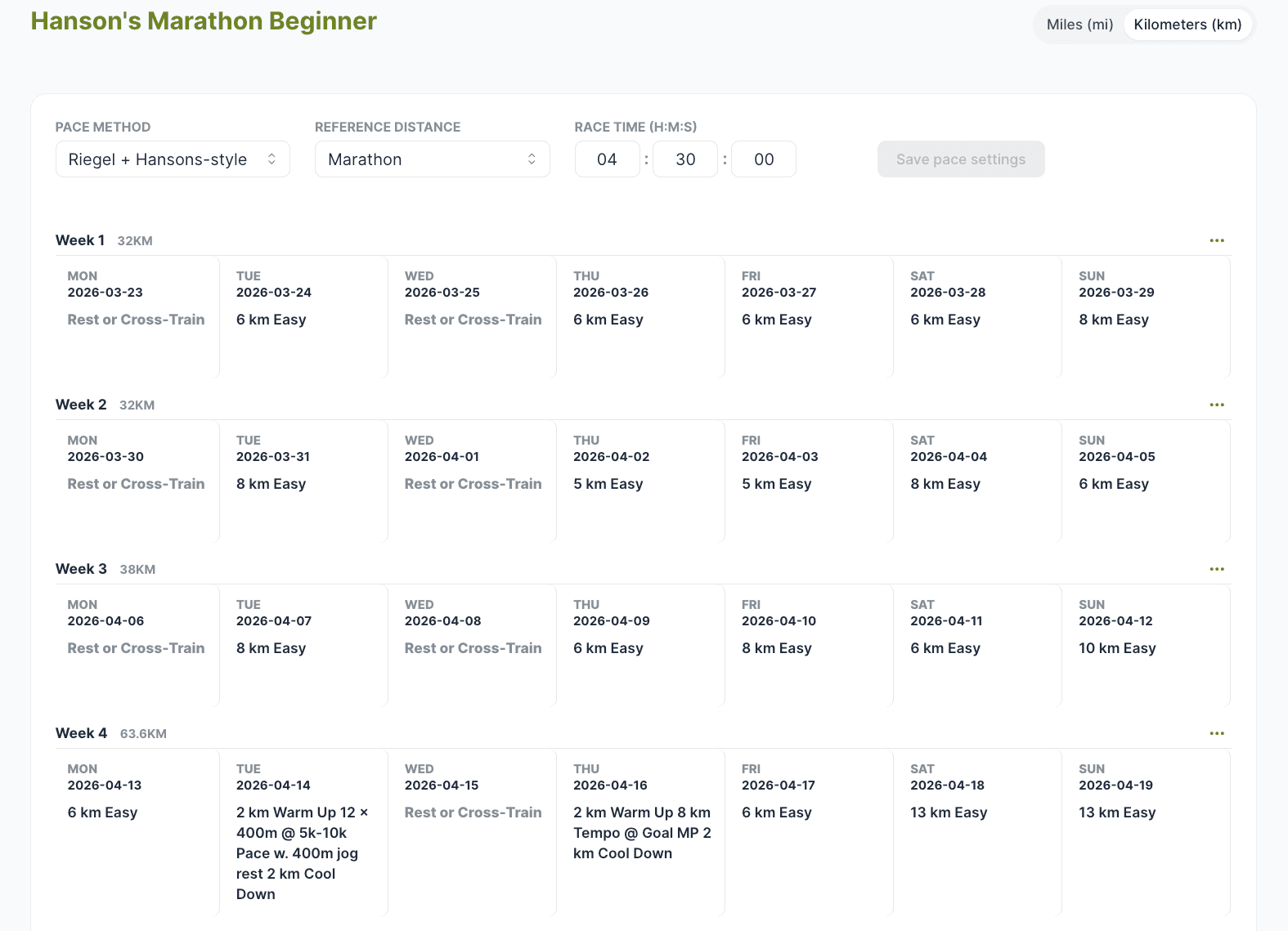
Task: Select Monday 2026-03-30 rest day card
Action: pyautogui.click(x=137, y=481)
